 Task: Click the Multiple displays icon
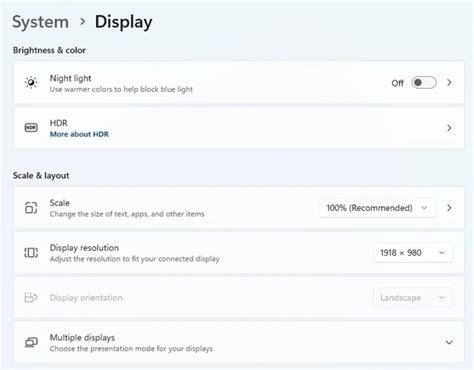31,342
